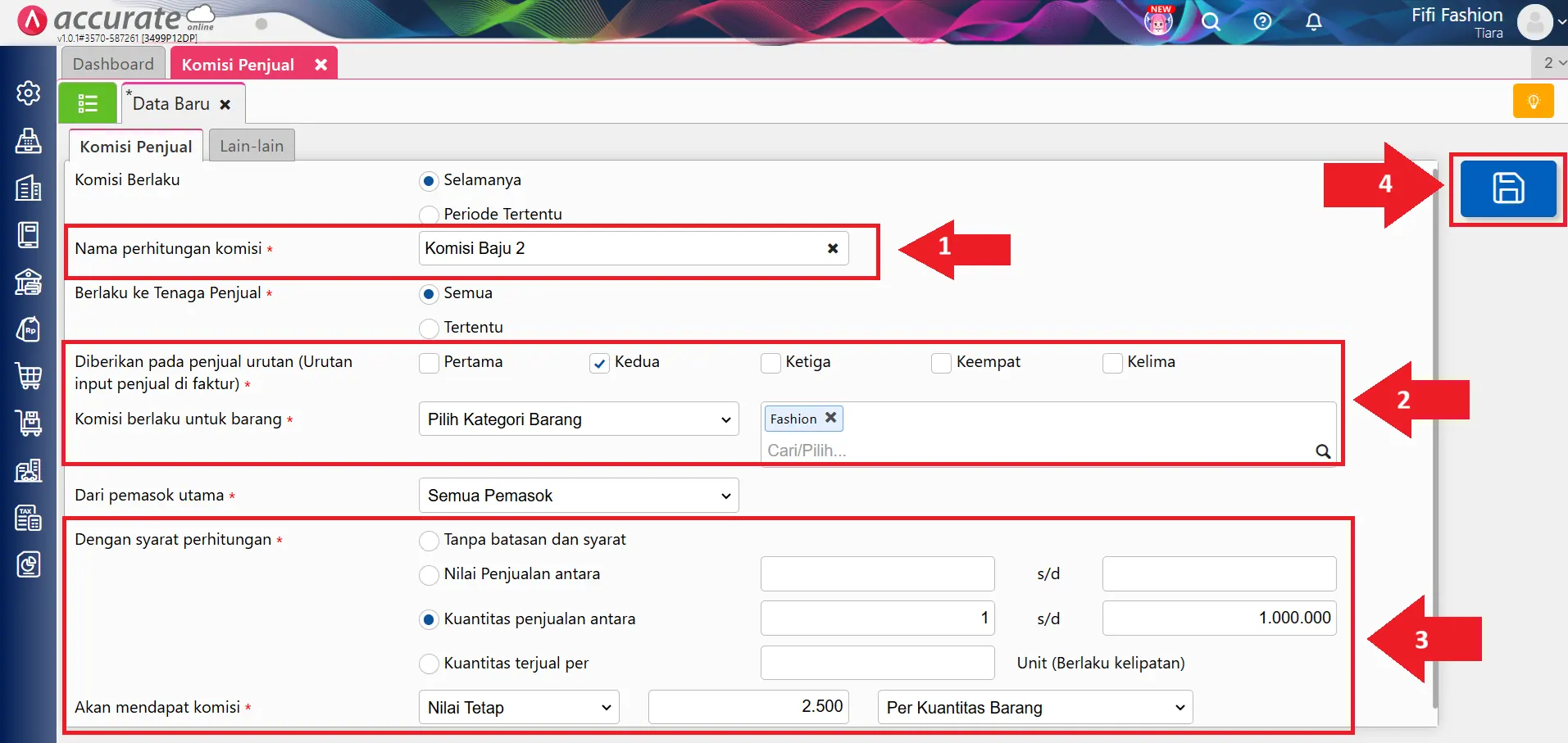This screenshot has width=1568, height=743.
Task: Go to the Dashboard tab
Action: pos(113,64)
